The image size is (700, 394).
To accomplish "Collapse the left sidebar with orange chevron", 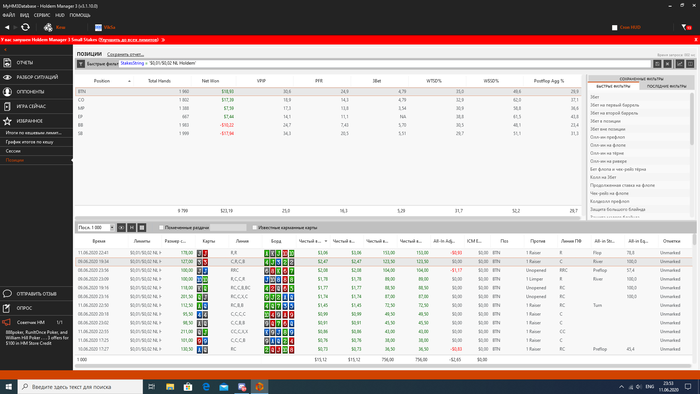I will 5,50.
